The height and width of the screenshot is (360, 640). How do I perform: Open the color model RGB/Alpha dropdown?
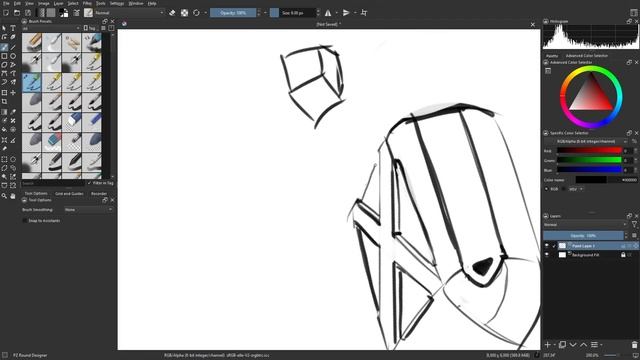(x=586, y=141)
